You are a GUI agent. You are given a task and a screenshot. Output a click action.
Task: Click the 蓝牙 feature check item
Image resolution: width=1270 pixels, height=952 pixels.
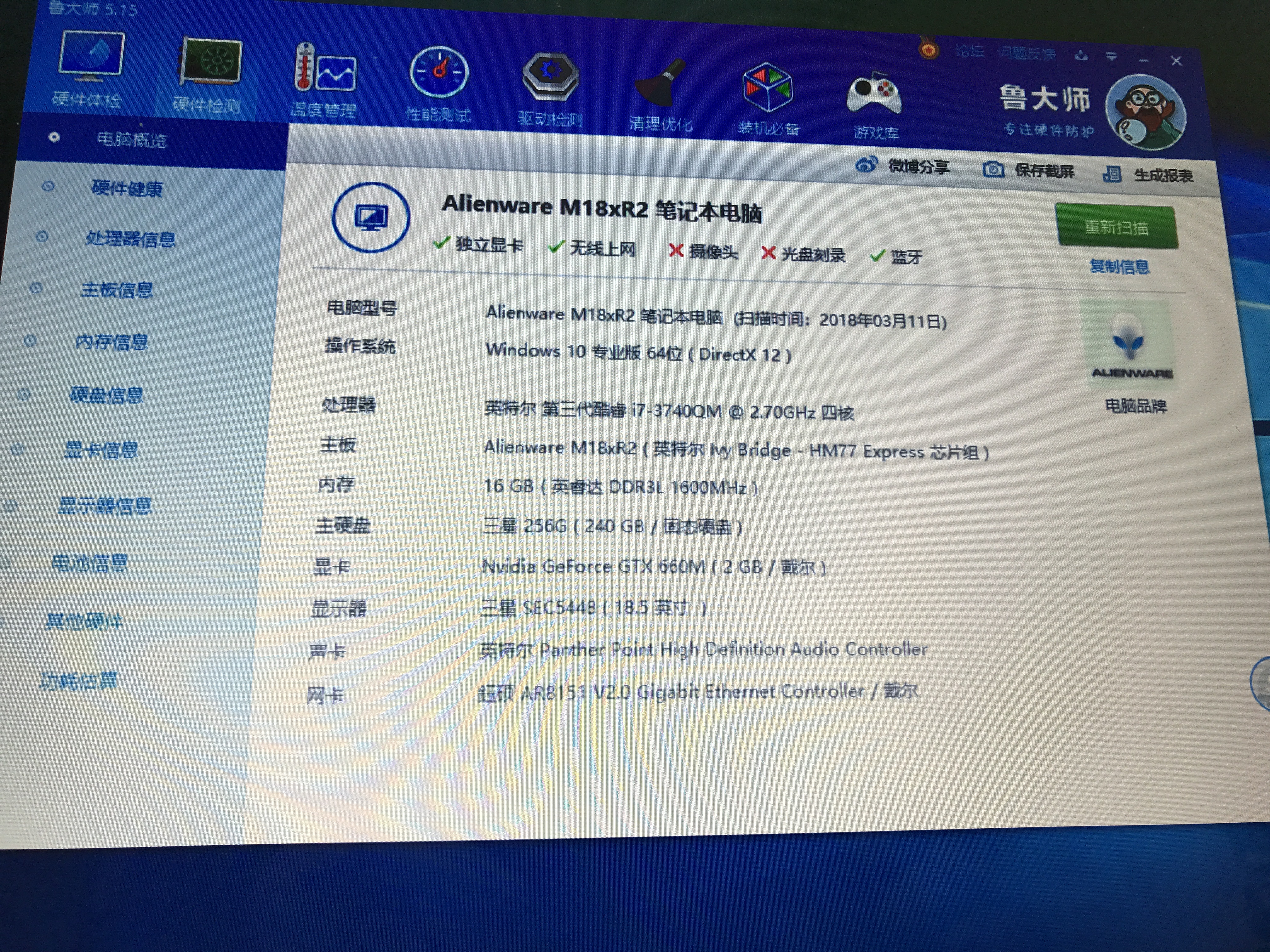896,257
